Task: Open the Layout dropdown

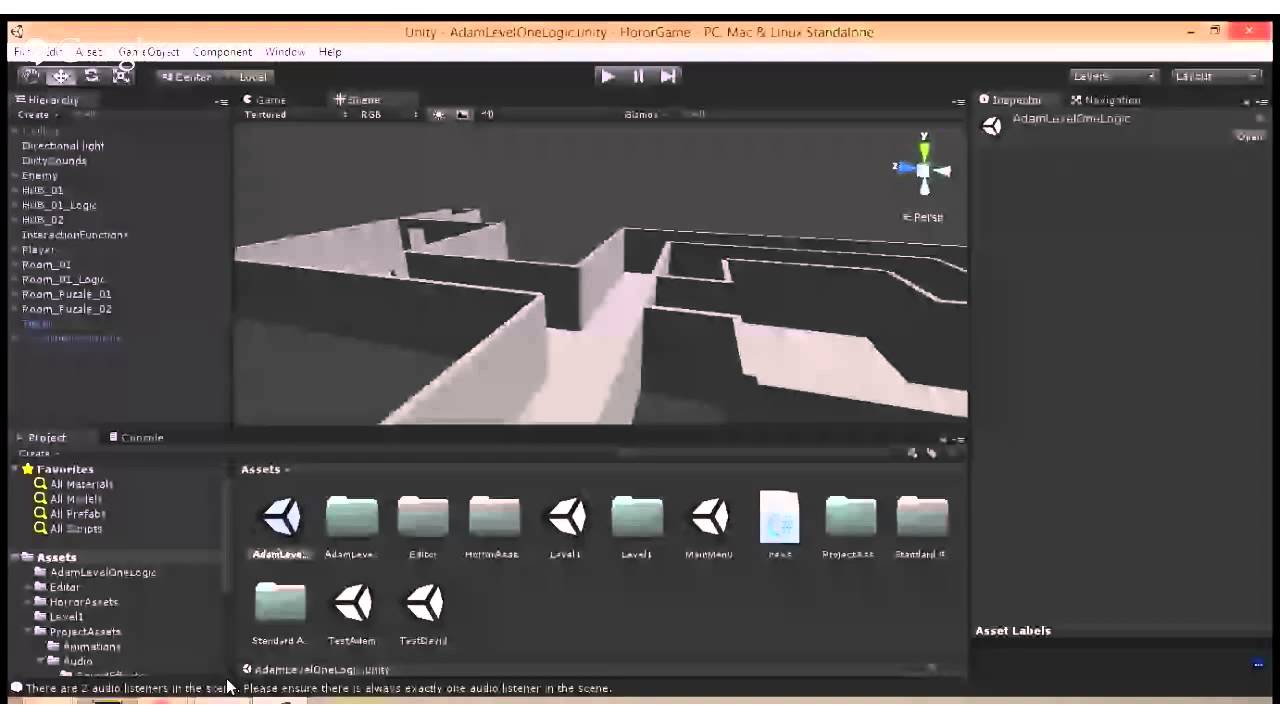Action: coord(1217,76)
